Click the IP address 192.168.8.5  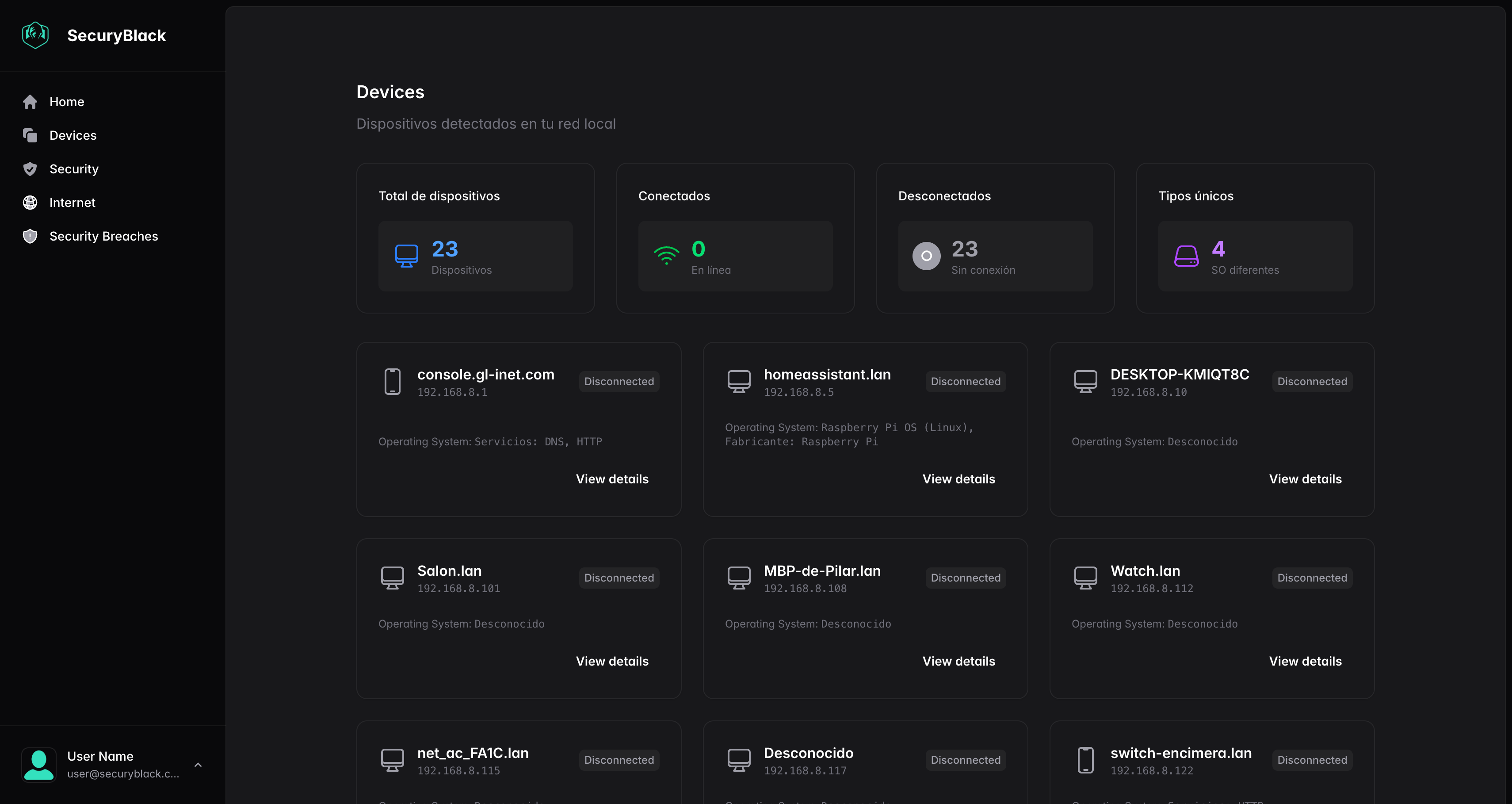[x=799, y=392]
